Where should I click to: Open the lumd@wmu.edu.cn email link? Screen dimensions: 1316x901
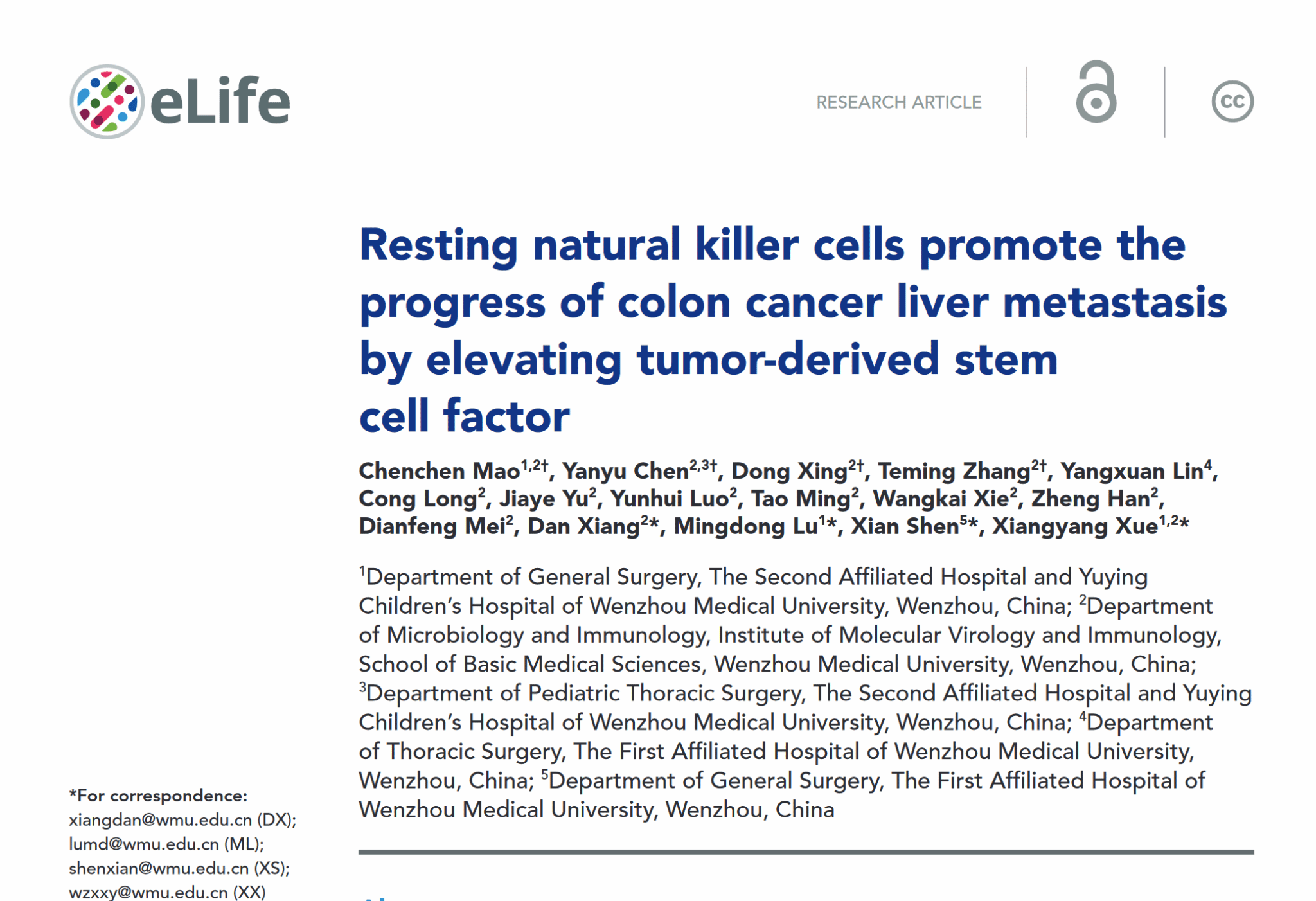pos(144,844)
